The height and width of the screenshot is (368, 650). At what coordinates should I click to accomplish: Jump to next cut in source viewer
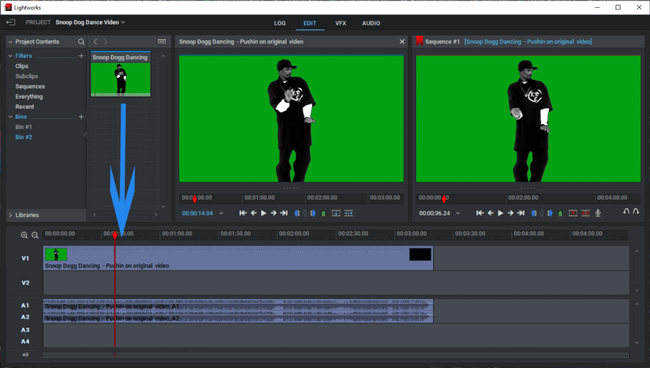284,213
